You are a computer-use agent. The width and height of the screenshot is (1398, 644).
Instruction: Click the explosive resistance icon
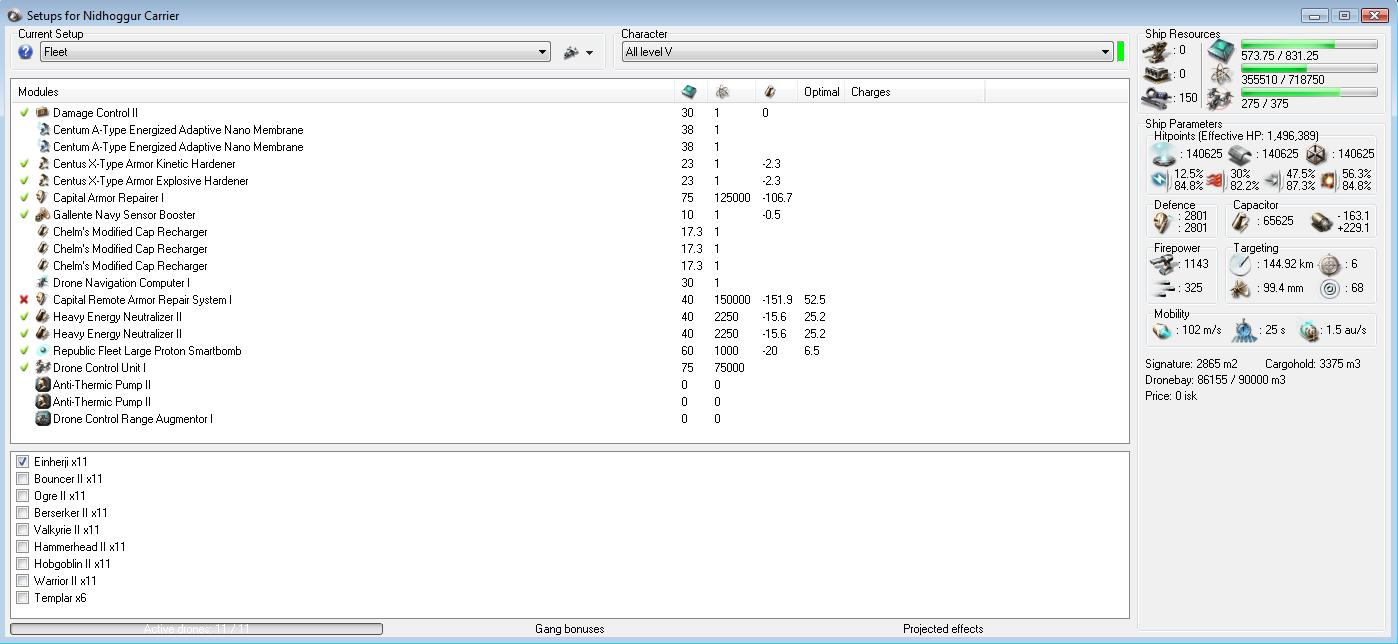1328,180
